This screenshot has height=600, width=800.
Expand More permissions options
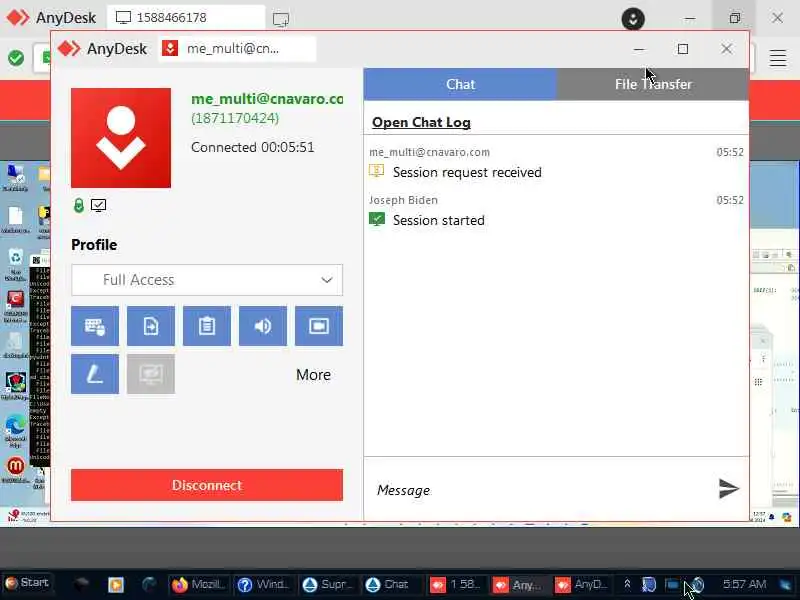[313, 375]
